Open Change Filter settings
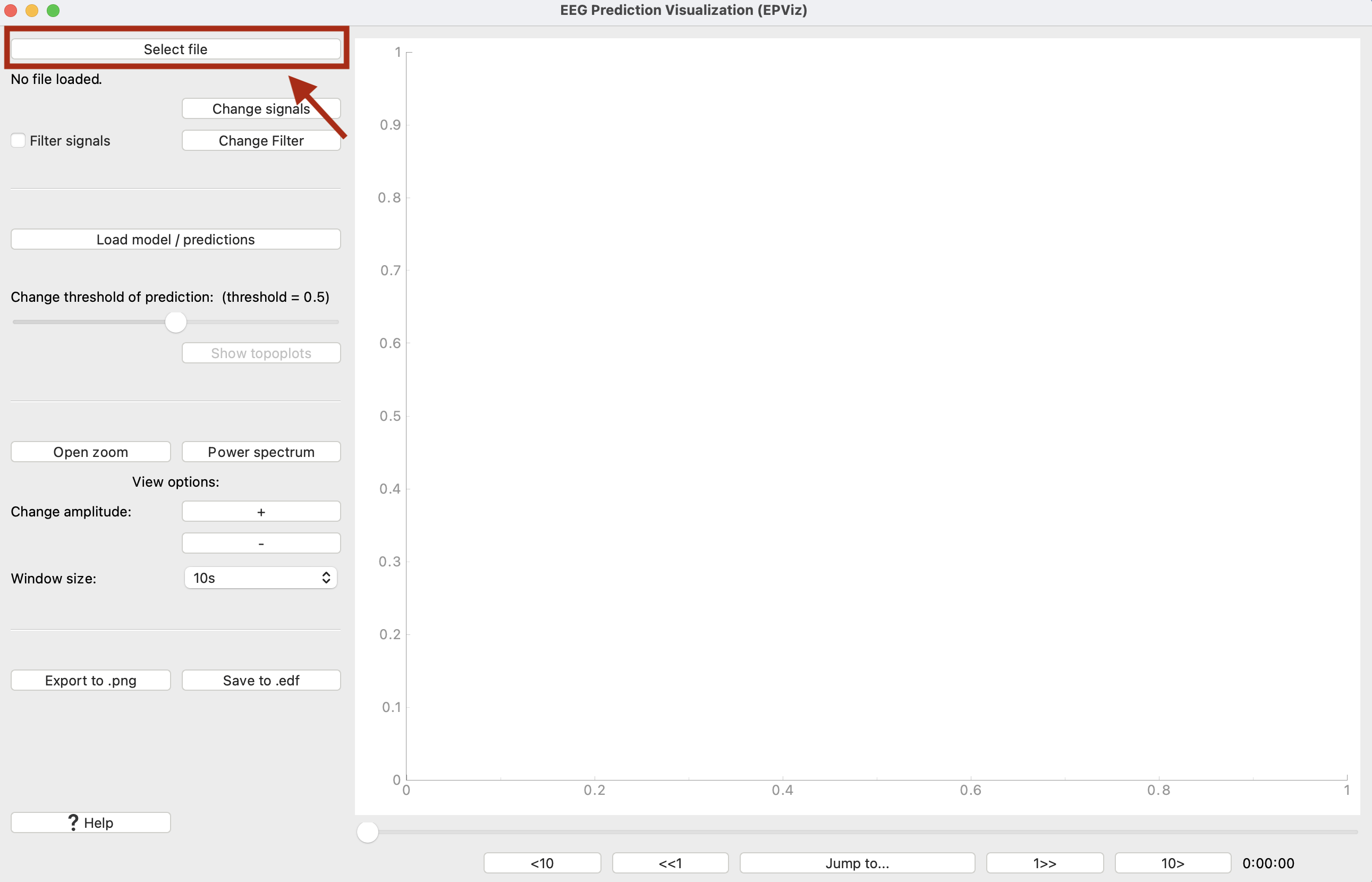The image size is (1372, 882). tap(260, 141)
